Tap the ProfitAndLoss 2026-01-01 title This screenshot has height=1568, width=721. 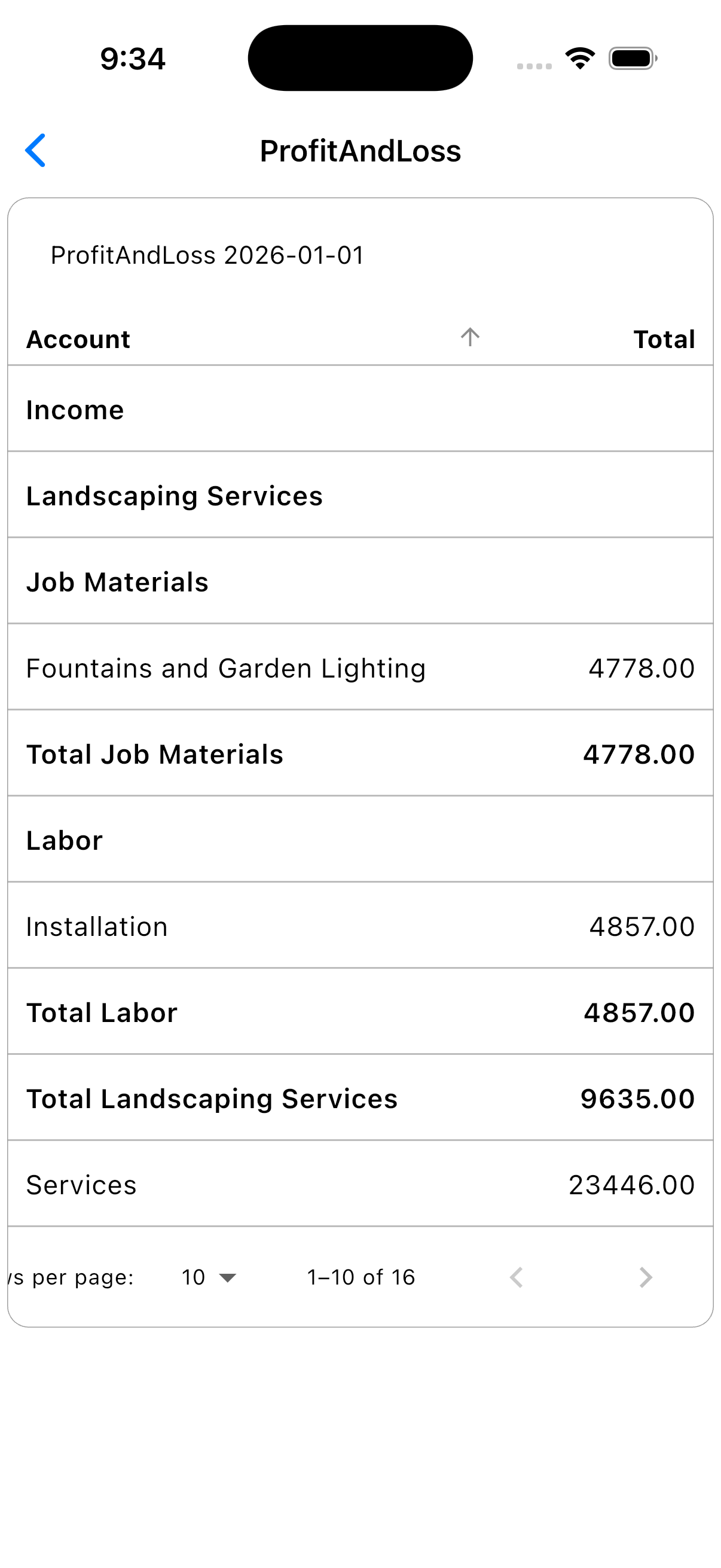coord(207,255)
